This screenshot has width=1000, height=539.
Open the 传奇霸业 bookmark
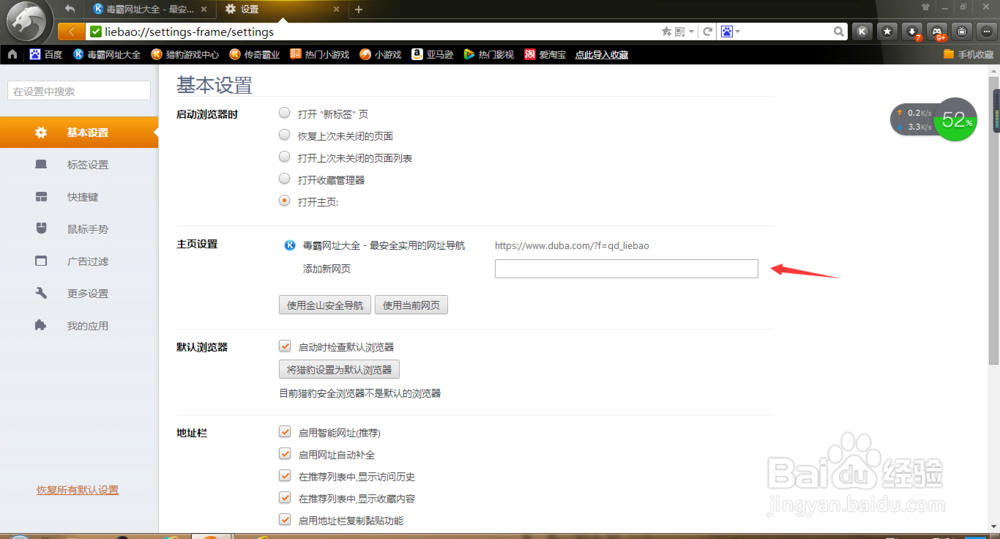click(x=254, y=54)
